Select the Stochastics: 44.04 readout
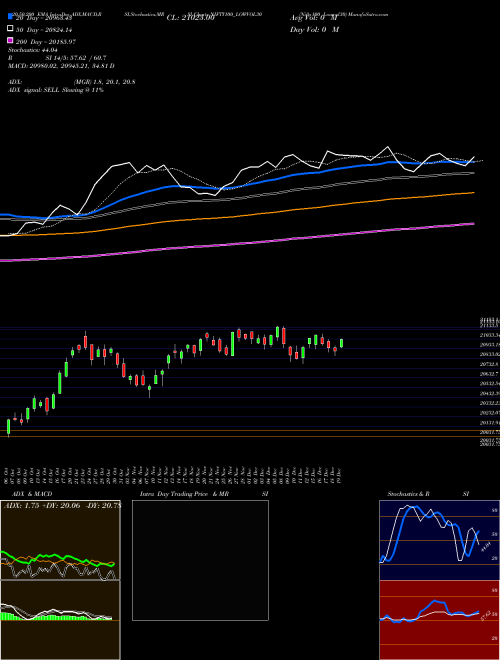 [33, 50]
